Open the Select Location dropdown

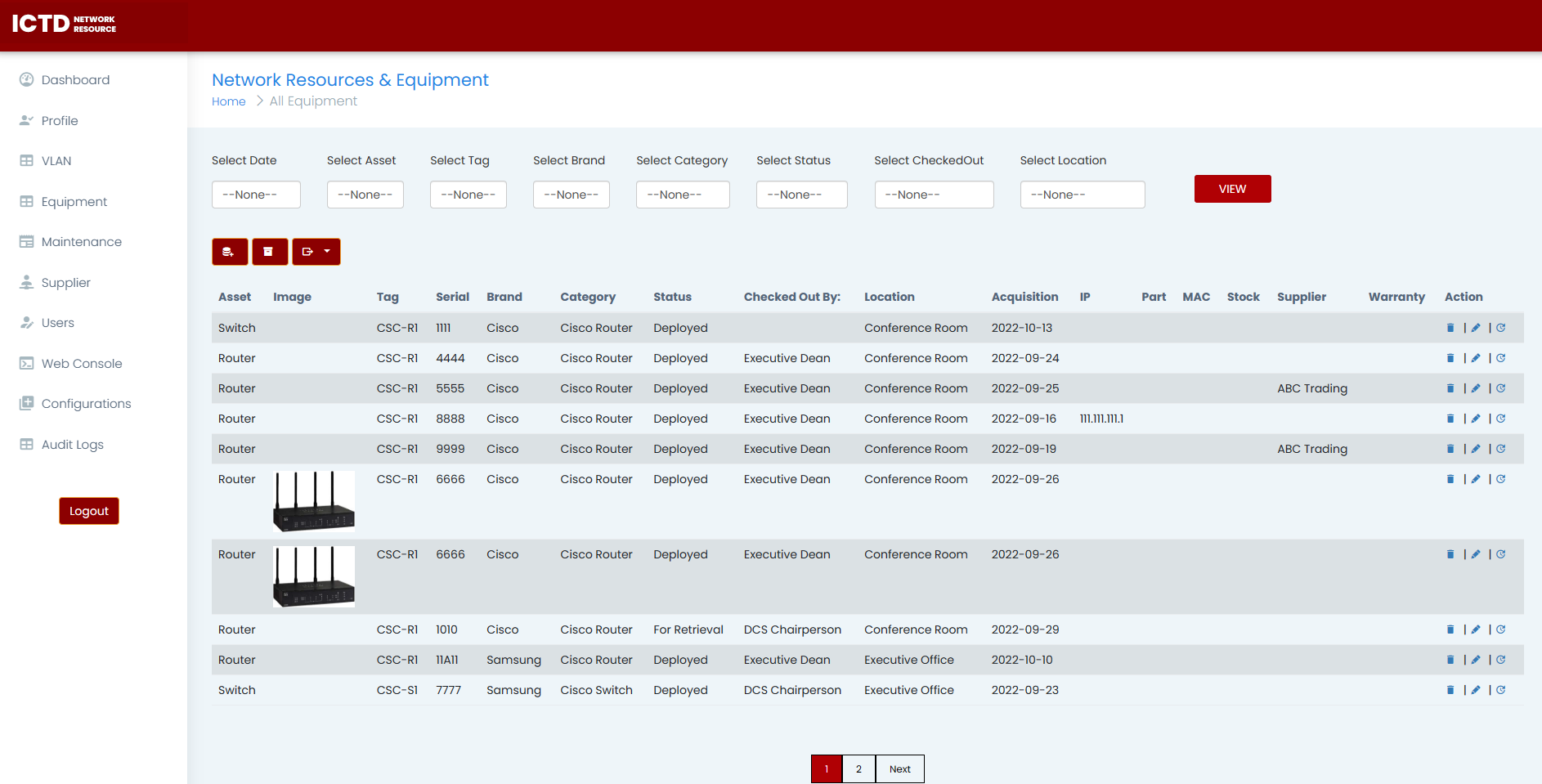point(1082,195)
